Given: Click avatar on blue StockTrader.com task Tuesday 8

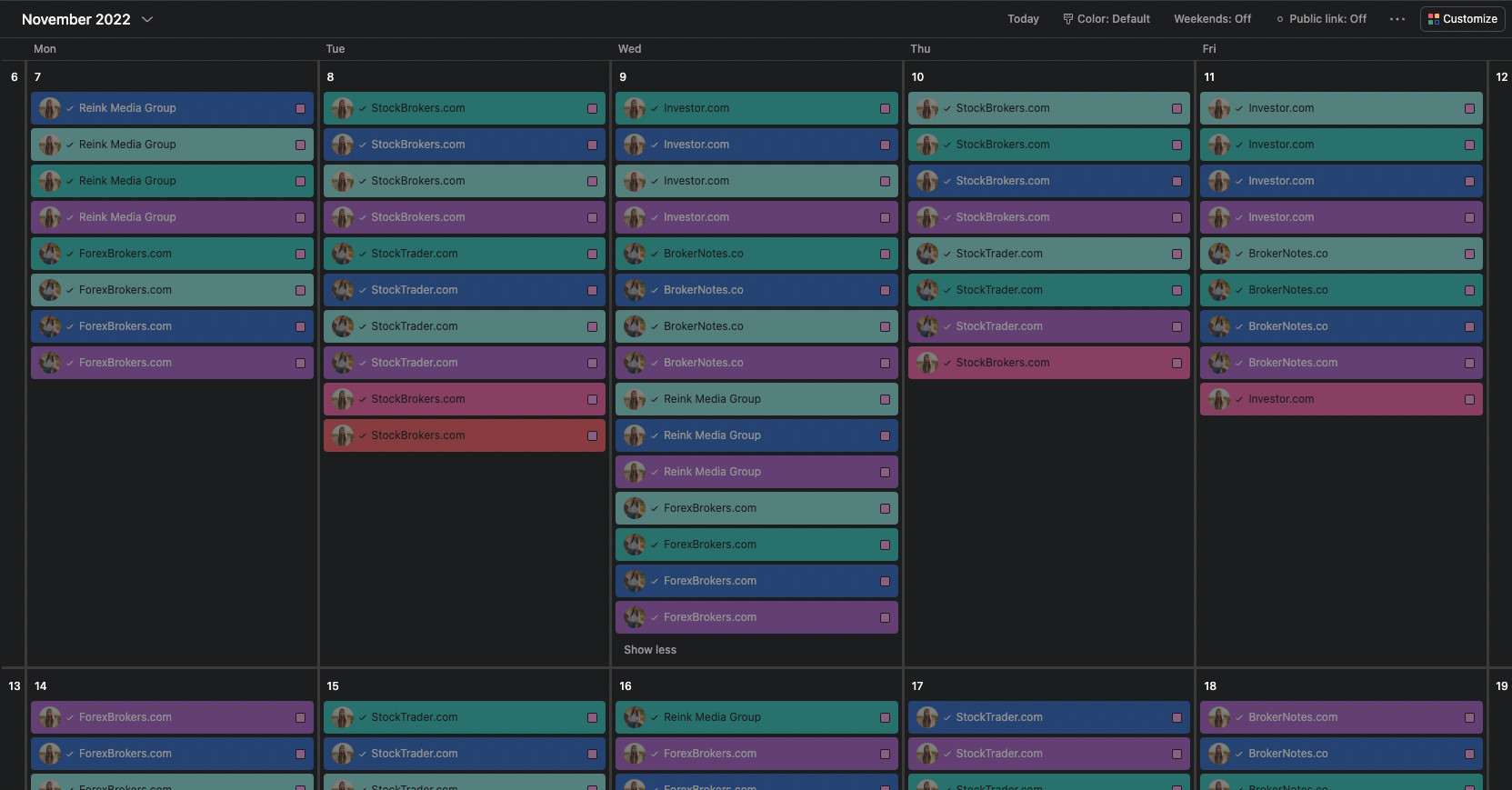Looking at the screenshot, I should click(343, 290).
